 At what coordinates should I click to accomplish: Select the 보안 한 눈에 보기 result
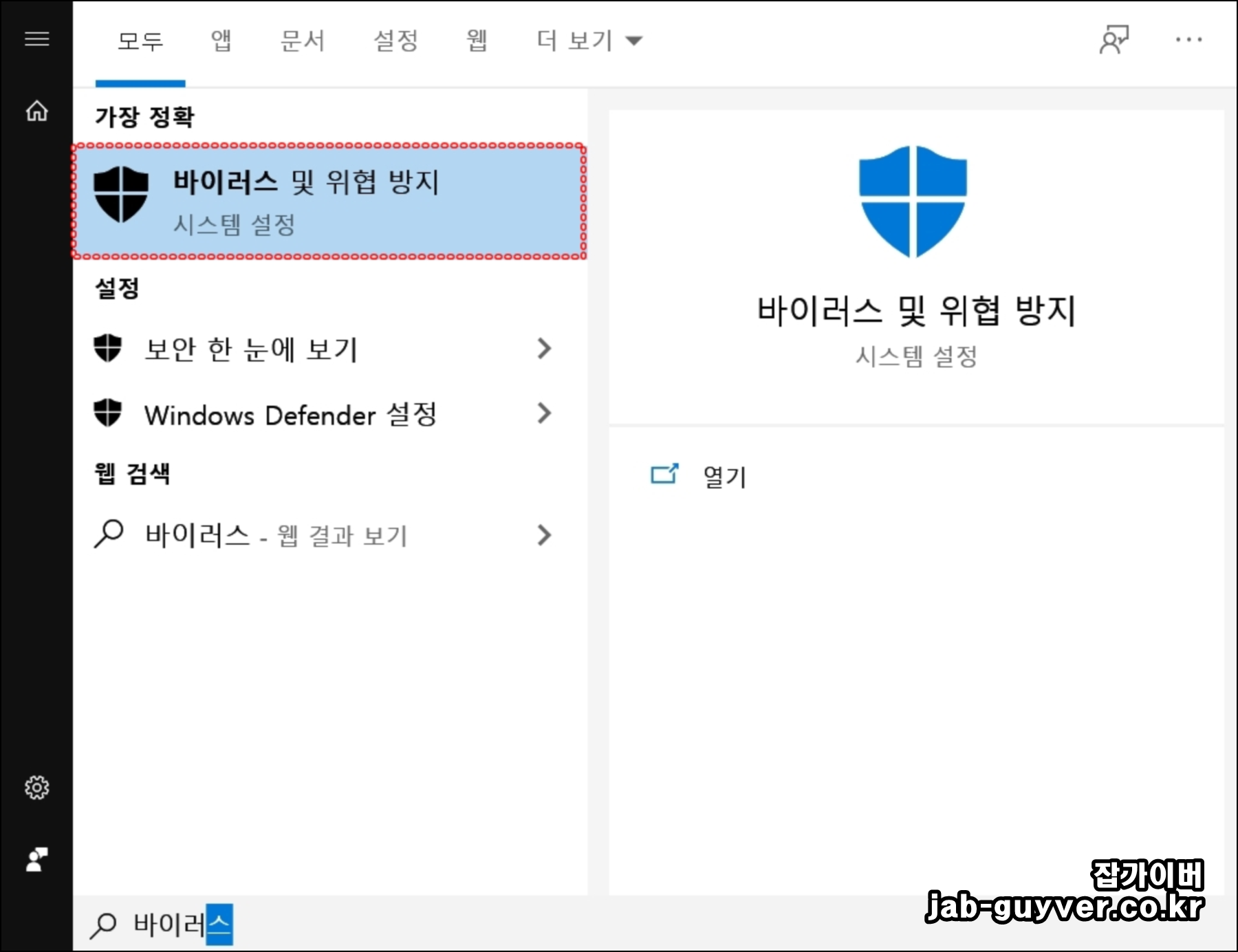[x=329, y=349]
